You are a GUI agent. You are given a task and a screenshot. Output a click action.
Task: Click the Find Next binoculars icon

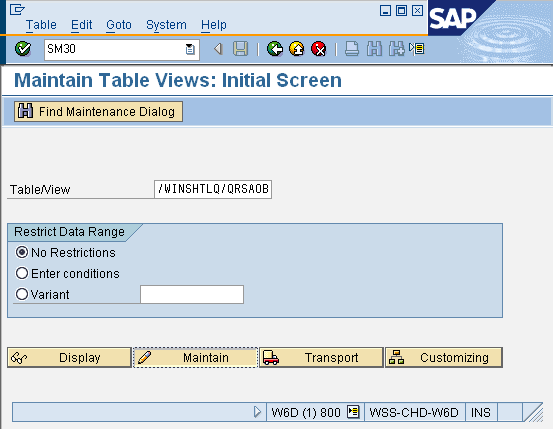click(397, 49)
